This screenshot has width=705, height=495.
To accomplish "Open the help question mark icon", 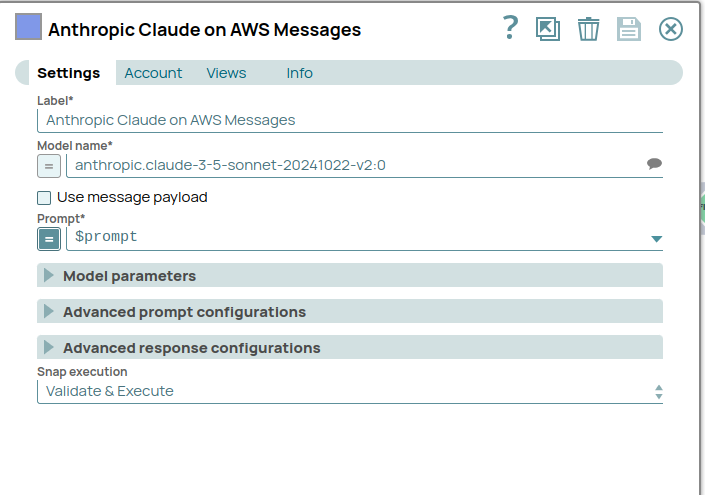I will [x=510, y=28].
